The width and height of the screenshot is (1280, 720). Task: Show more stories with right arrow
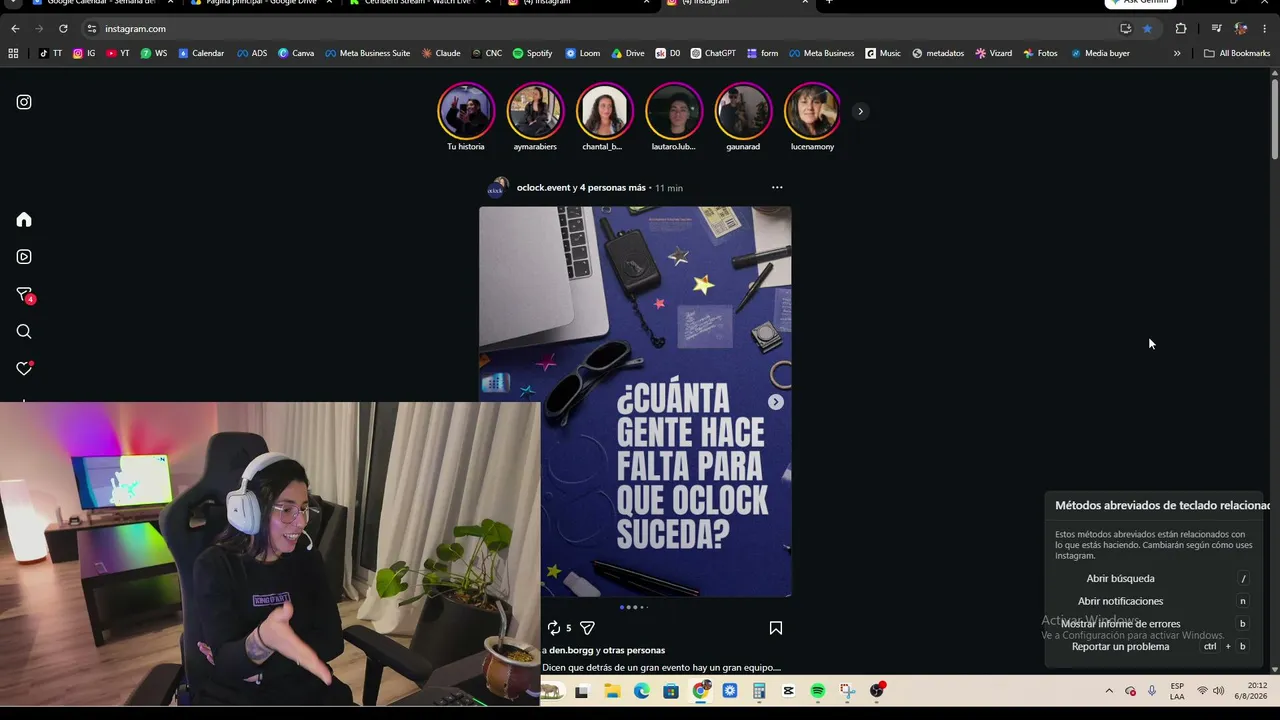tap(859, 111)
